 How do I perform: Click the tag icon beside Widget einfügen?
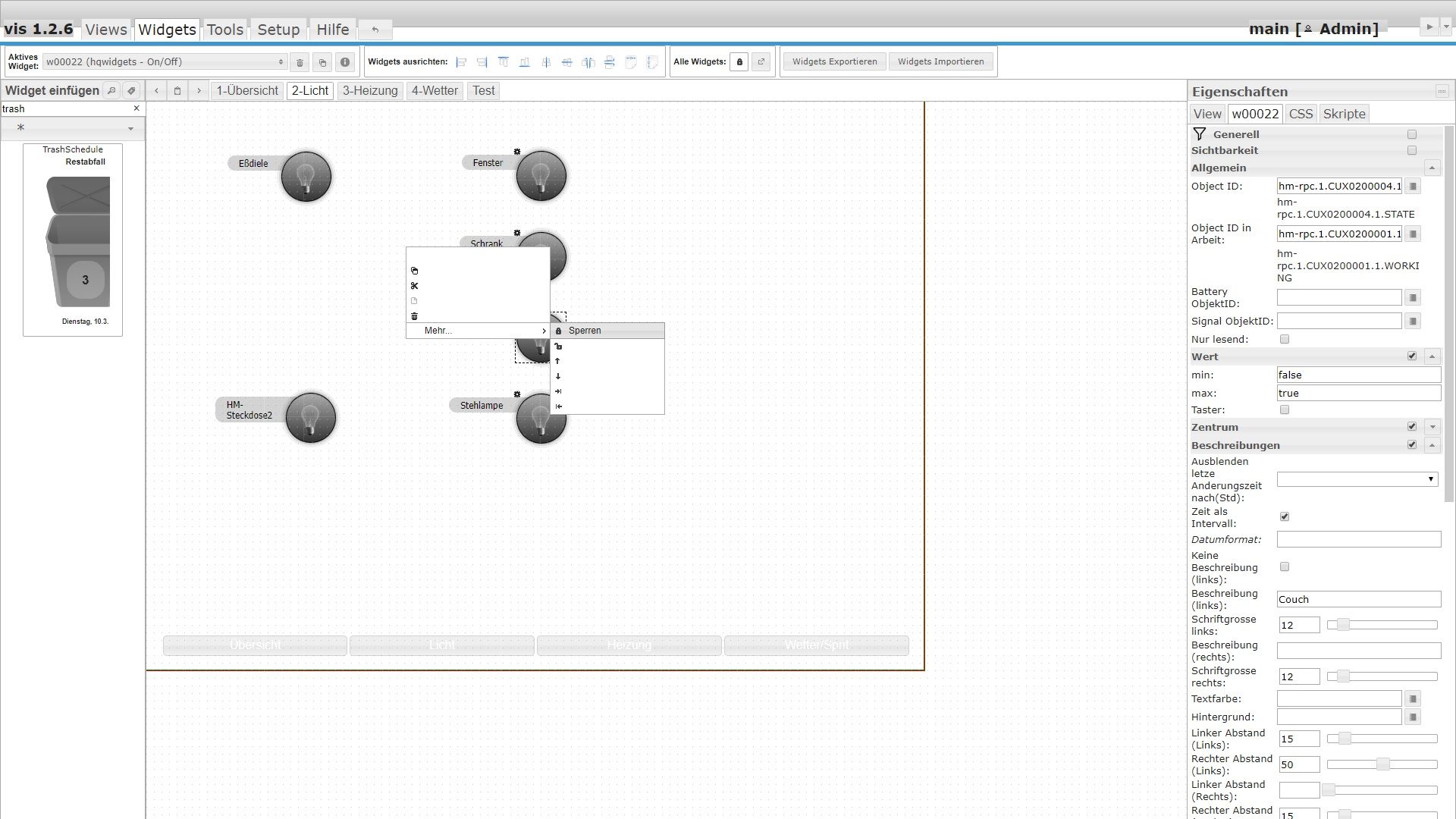point(131,90)
